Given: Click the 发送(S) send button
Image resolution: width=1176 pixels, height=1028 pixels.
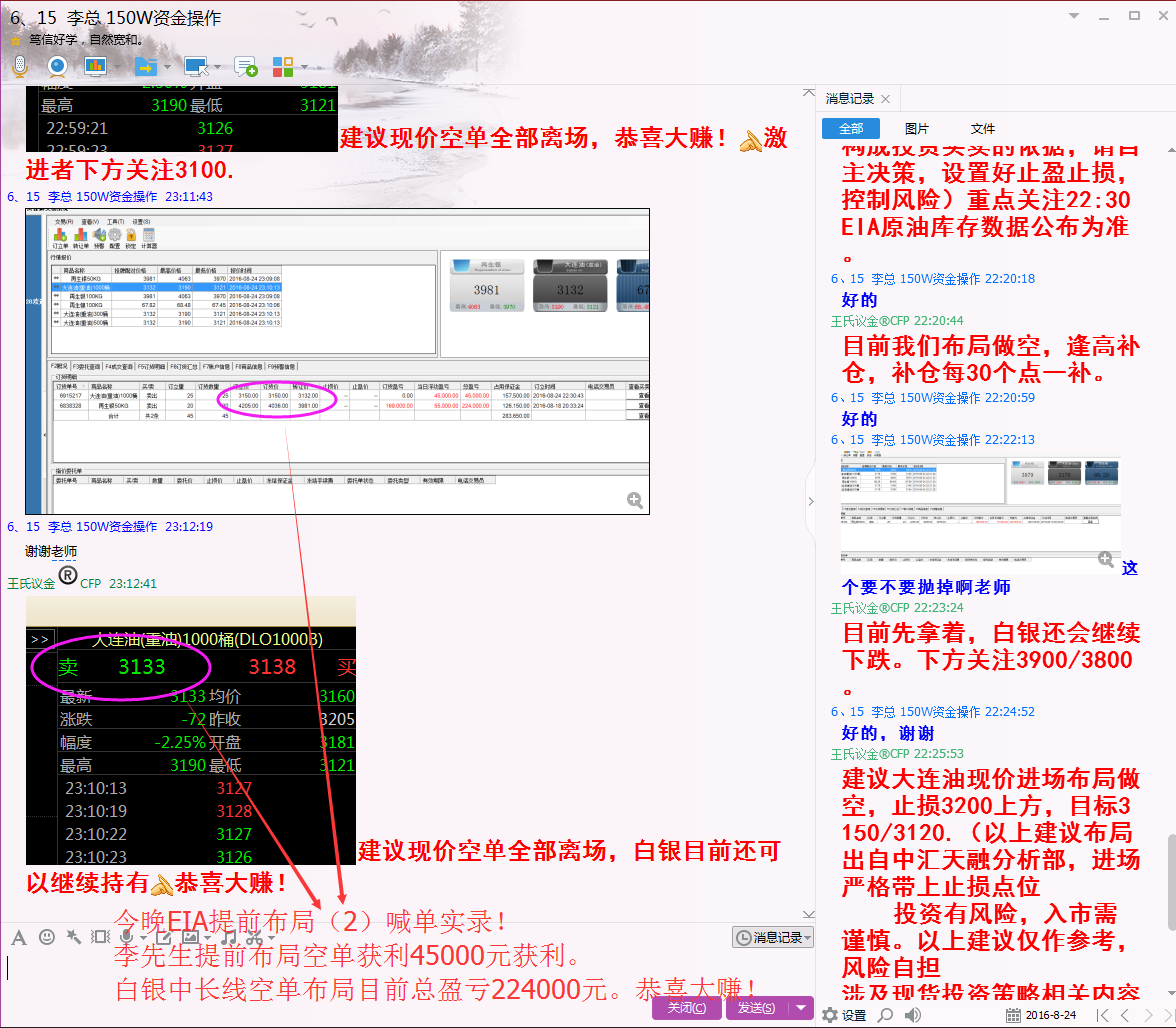Looking at the screenshot, I should click(756, 1008).
